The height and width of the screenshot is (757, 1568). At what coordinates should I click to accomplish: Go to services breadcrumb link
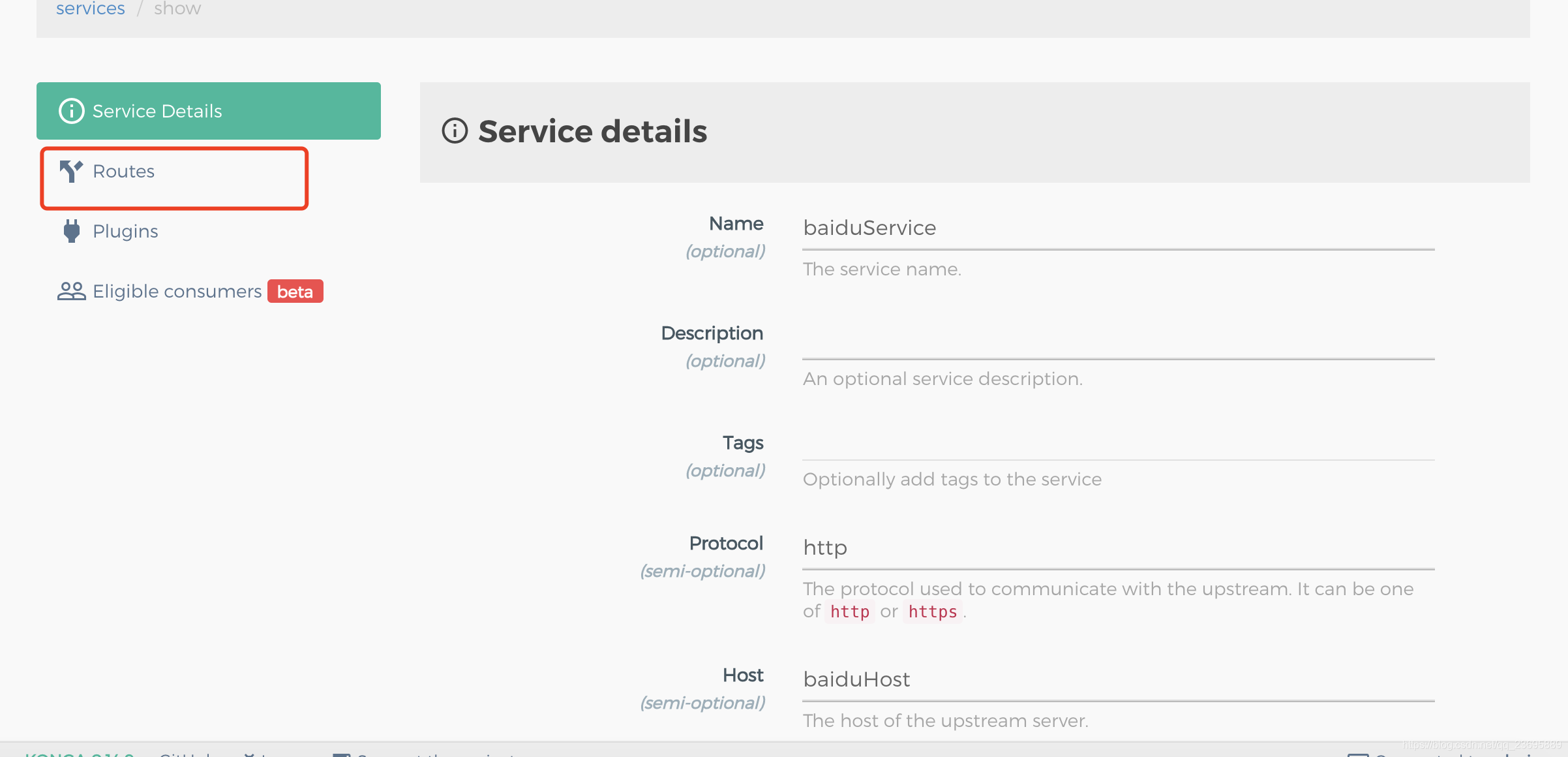91,8
